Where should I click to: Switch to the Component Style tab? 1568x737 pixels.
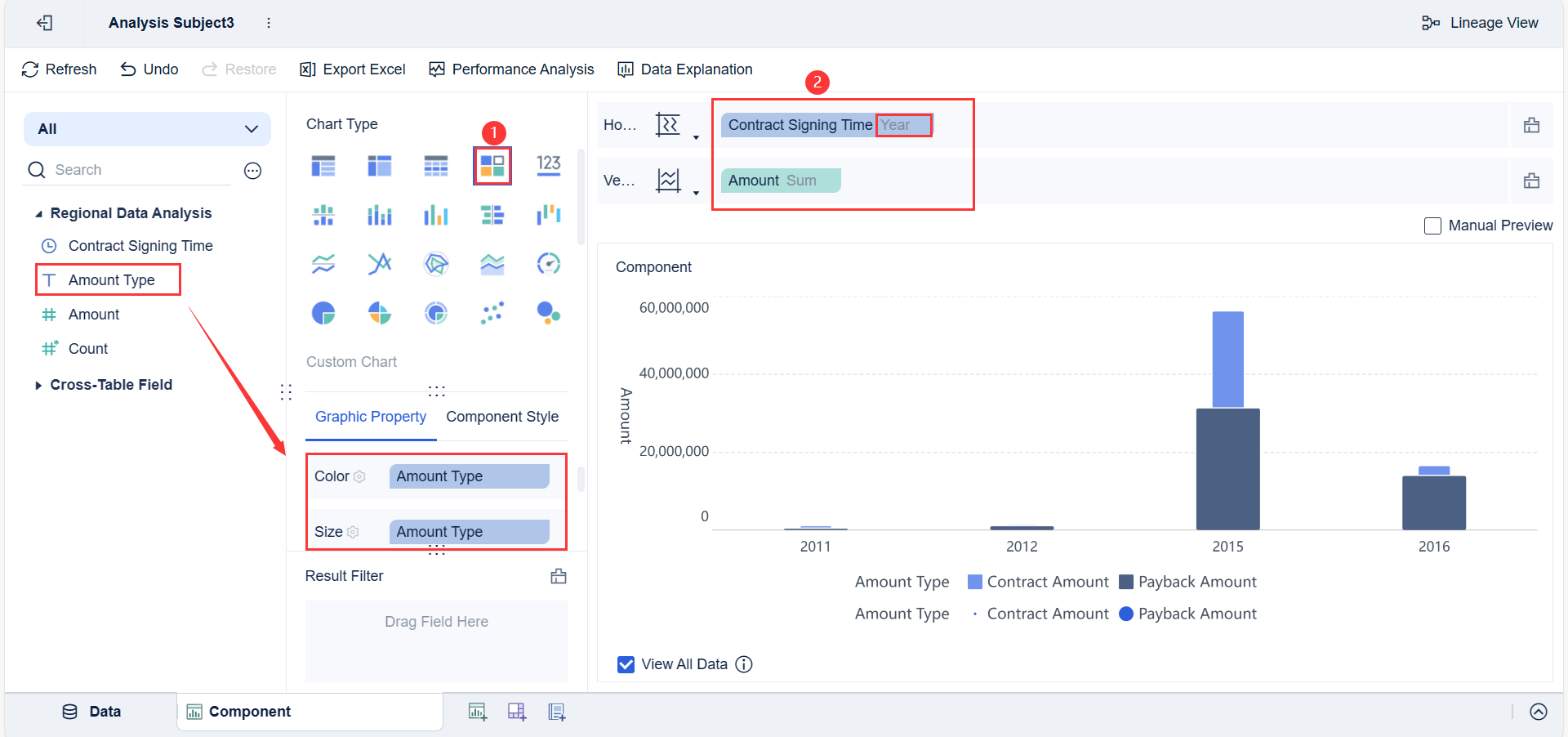click(x=502, y=417)
